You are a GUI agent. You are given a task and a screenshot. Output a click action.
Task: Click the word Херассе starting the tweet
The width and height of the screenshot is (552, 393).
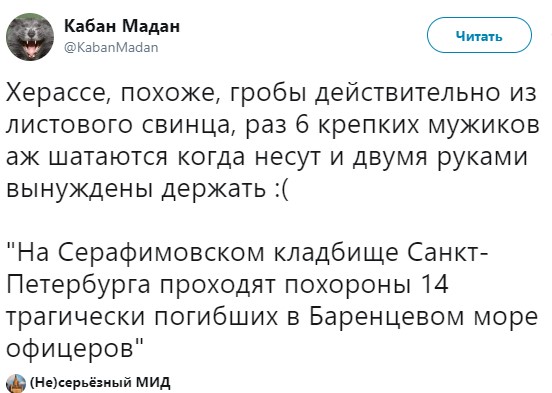(x=57, y=94)
